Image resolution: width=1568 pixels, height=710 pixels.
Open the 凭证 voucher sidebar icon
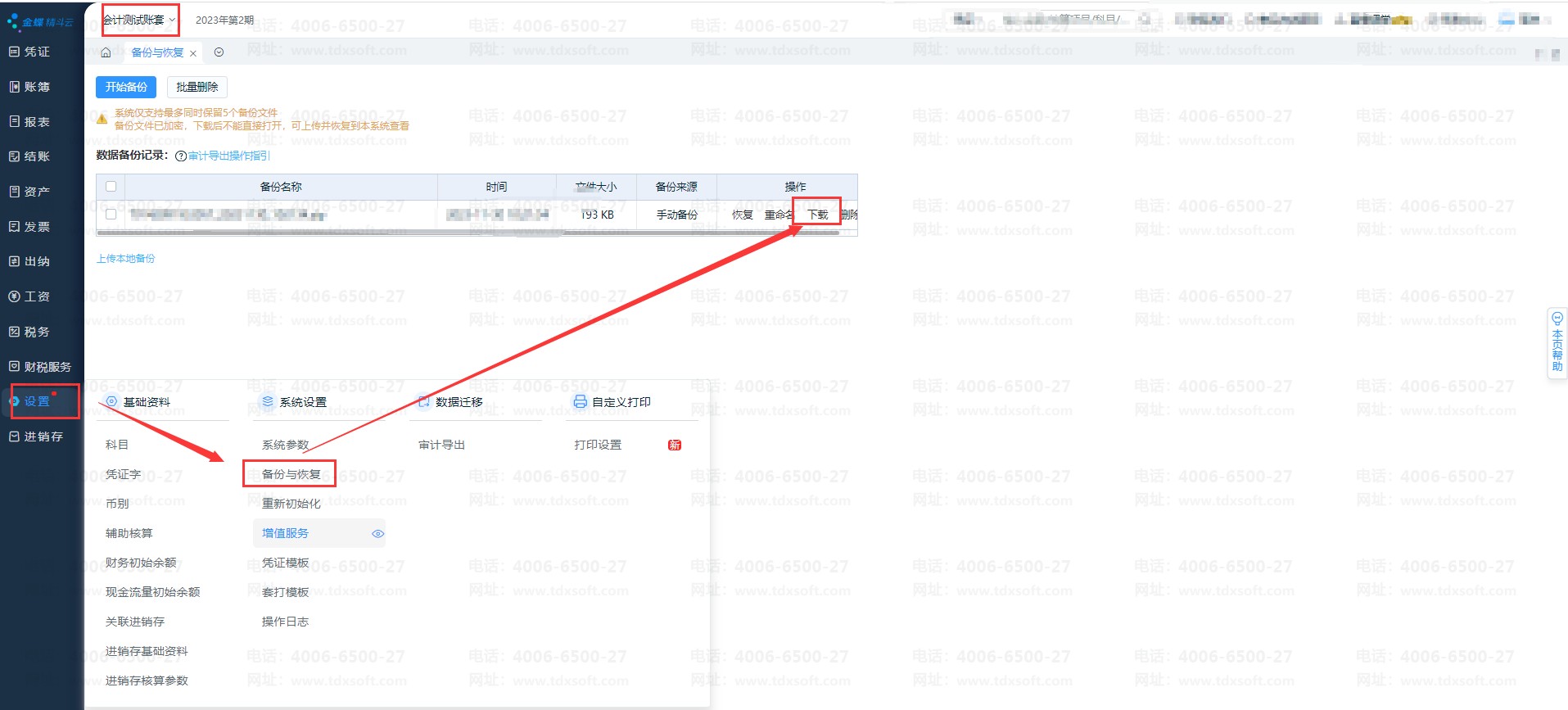[15, 52]
